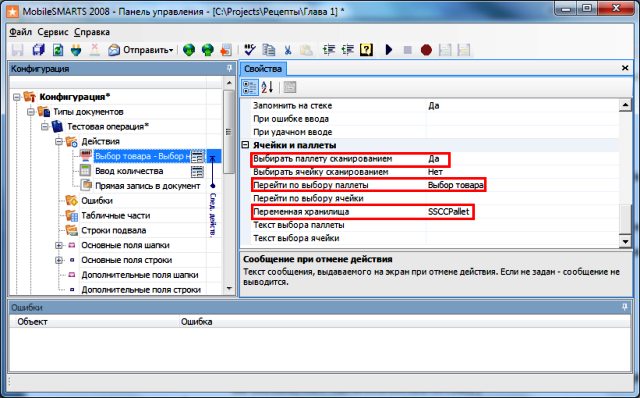Click the second indent lines icon
The width and height of the screenshot is (640, 398).
pyautogui.click(x=347, y=50)
